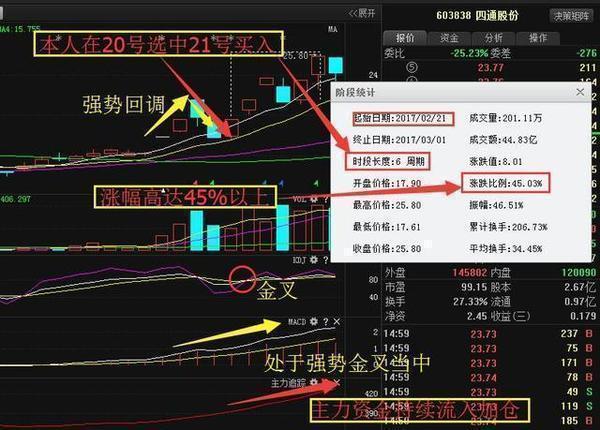
Task: Open MACD indicator settings gear
Action: [312, 322]
